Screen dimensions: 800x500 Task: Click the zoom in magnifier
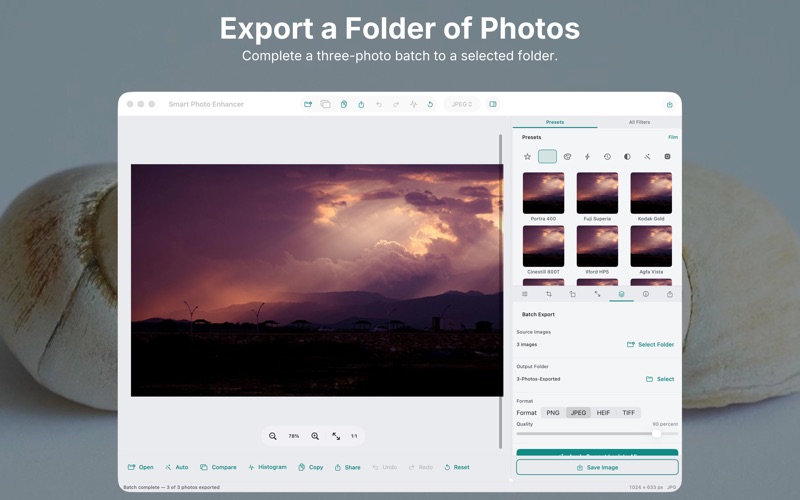(315, 436)
